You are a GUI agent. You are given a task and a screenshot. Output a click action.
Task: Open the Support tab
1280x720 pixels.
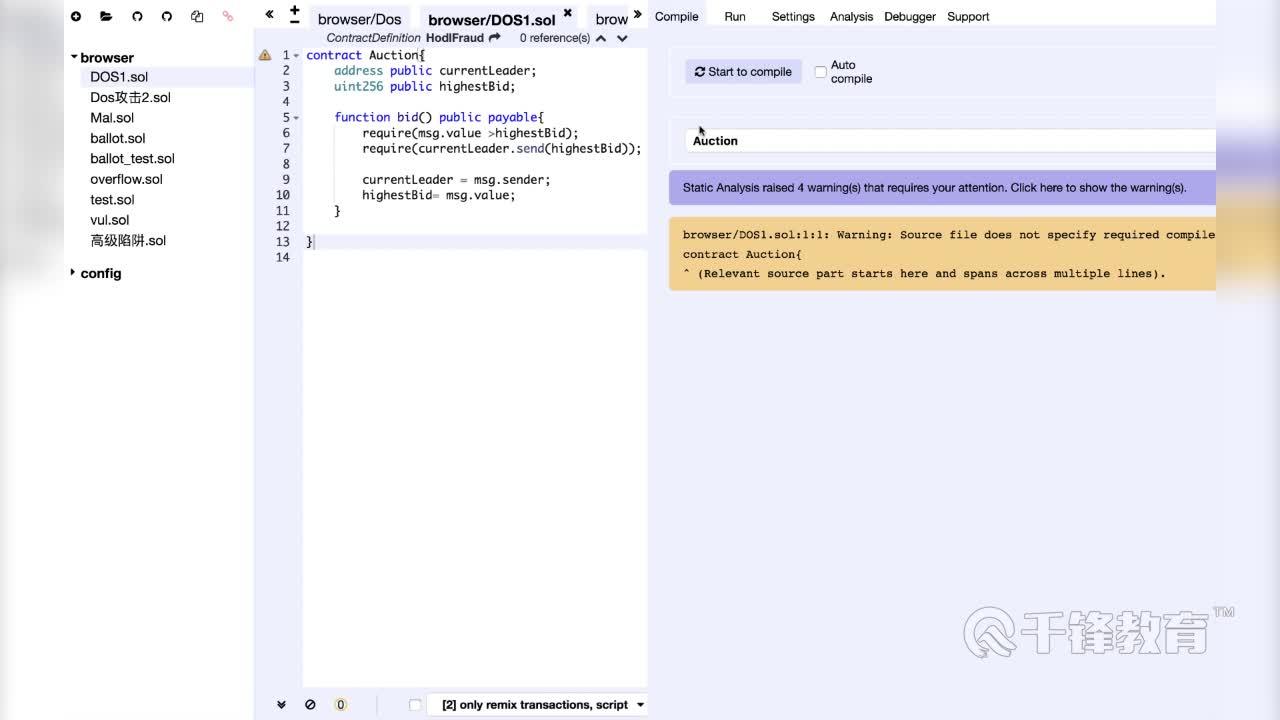(968, 16)
